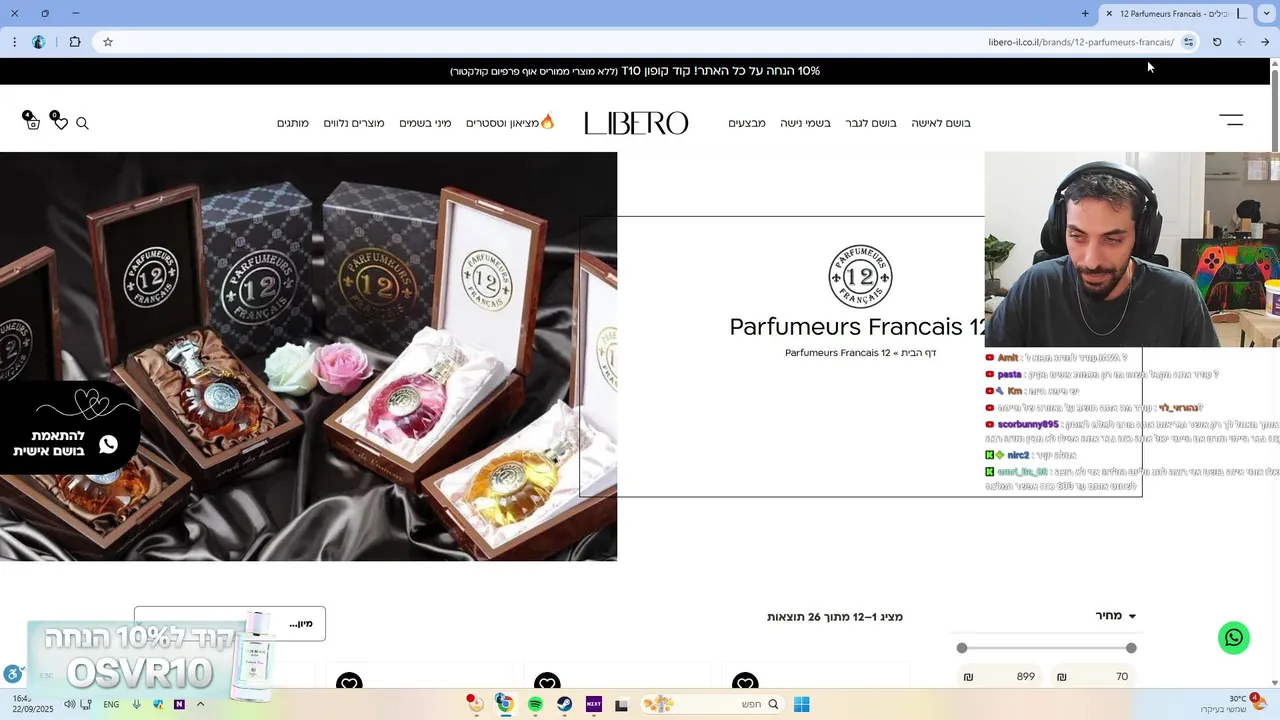The height and width of the screenshot is (720, 1280).
Task: Open volume control in system tray
Action: point(69,704)
